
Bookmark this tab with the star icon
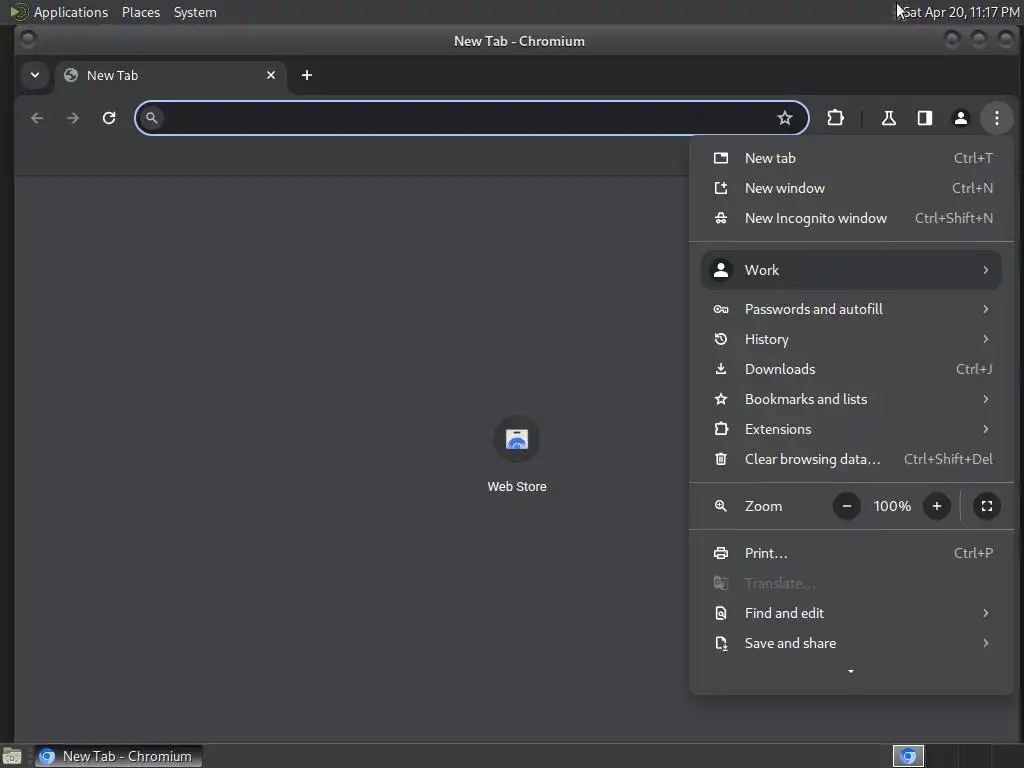(784, 118)
